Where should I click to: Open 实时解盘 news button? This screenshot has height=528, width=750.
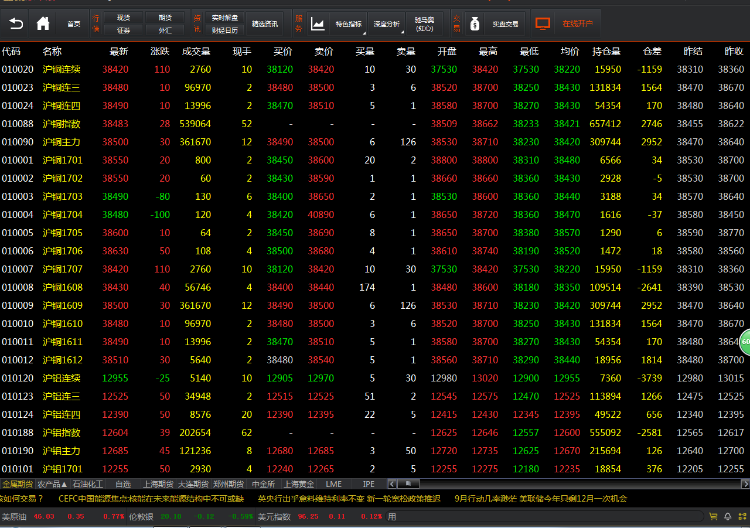[225, 18]
